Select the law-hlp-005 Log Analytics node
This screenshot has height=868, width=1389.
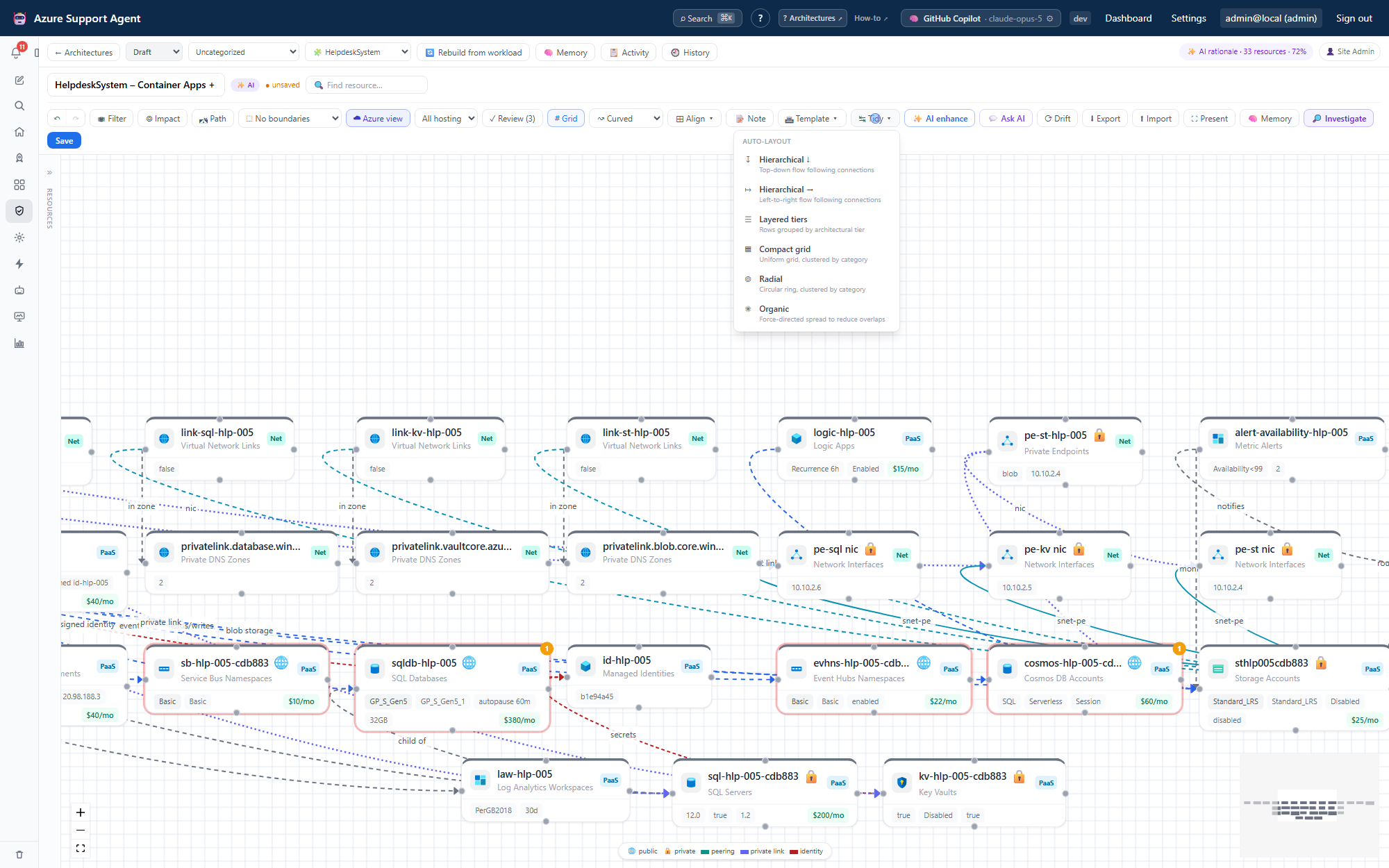point(546,790)
